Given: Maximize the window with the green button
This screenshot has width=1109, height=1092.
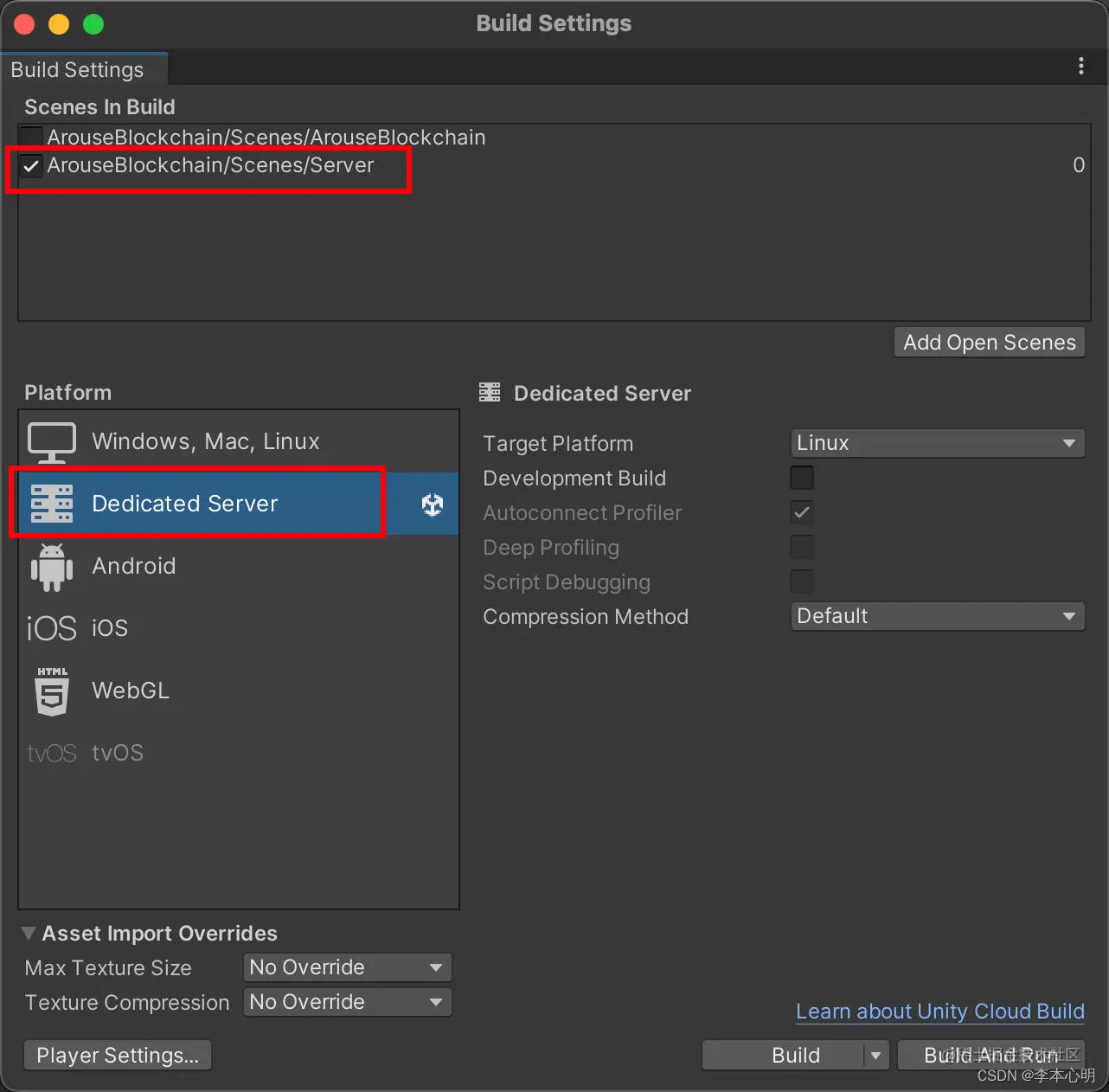Looking at the screenshot, I should [93, 24].
